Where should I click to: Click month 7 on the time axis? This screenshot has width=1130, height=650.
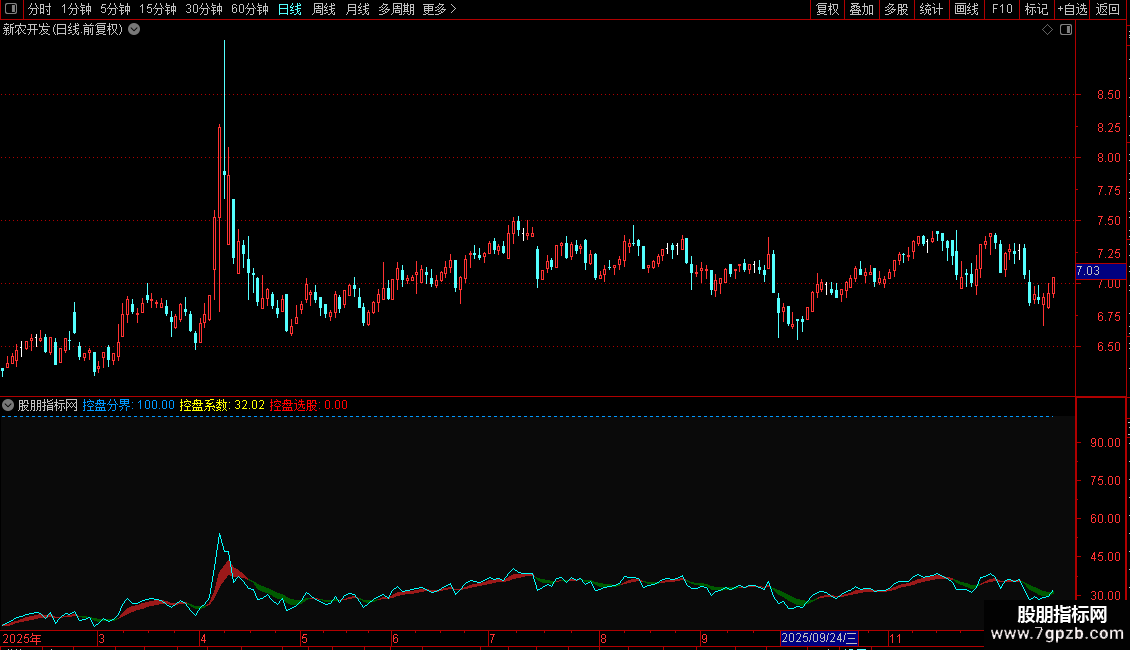pos(492,638)
